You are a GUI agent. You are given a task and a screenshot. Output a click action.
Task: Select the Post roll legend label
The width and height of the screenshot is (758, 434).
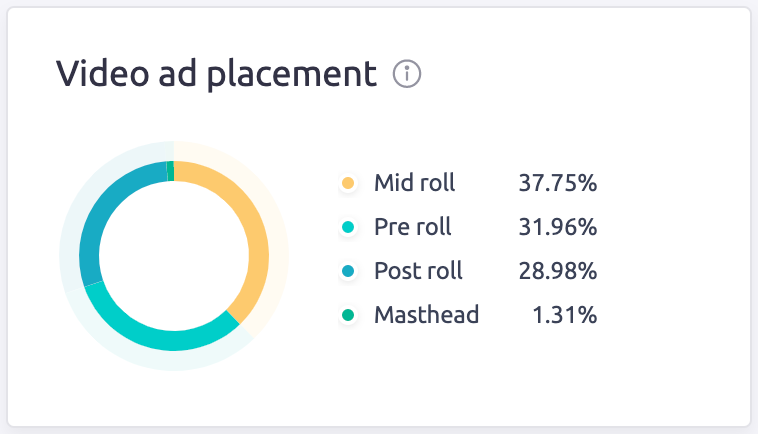(418, 271)
